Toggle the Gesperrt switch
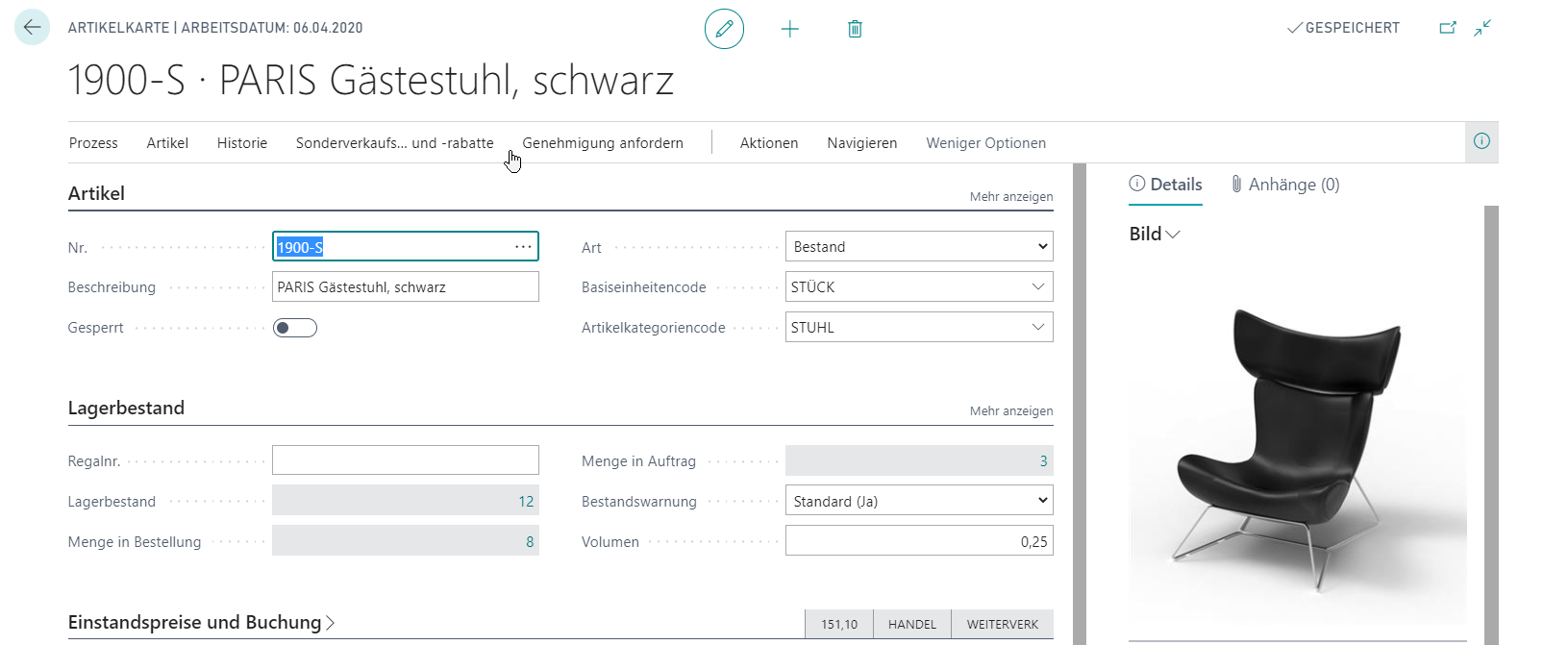1568x645 pixels. point(295,328)
